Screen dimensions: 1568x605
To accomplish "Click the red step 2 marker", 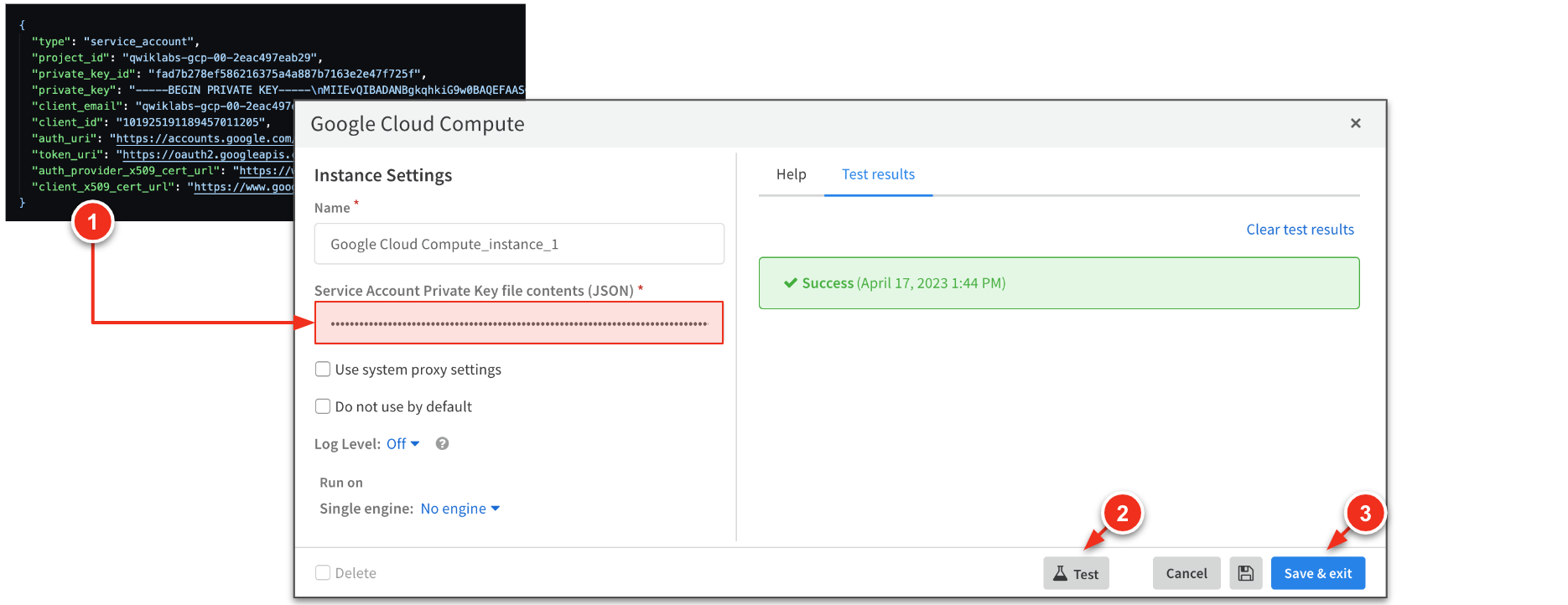I will [x=1122, y=513].
